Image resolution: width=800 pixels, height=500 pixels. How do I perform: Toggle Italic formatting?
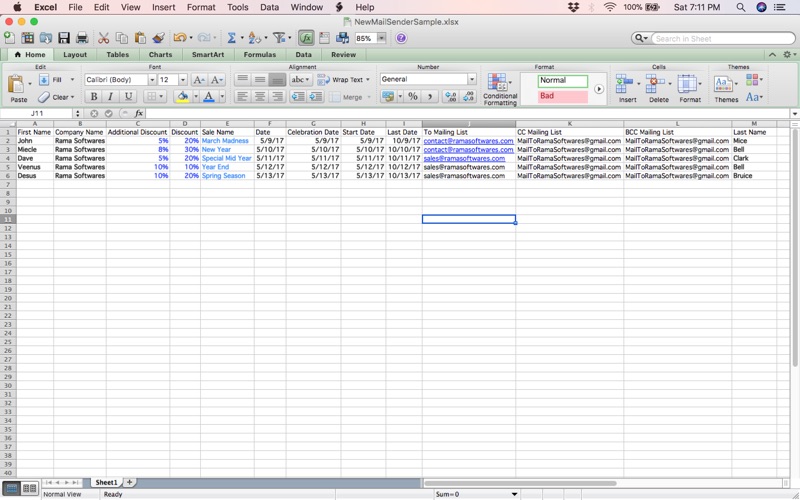click(110, 96)
